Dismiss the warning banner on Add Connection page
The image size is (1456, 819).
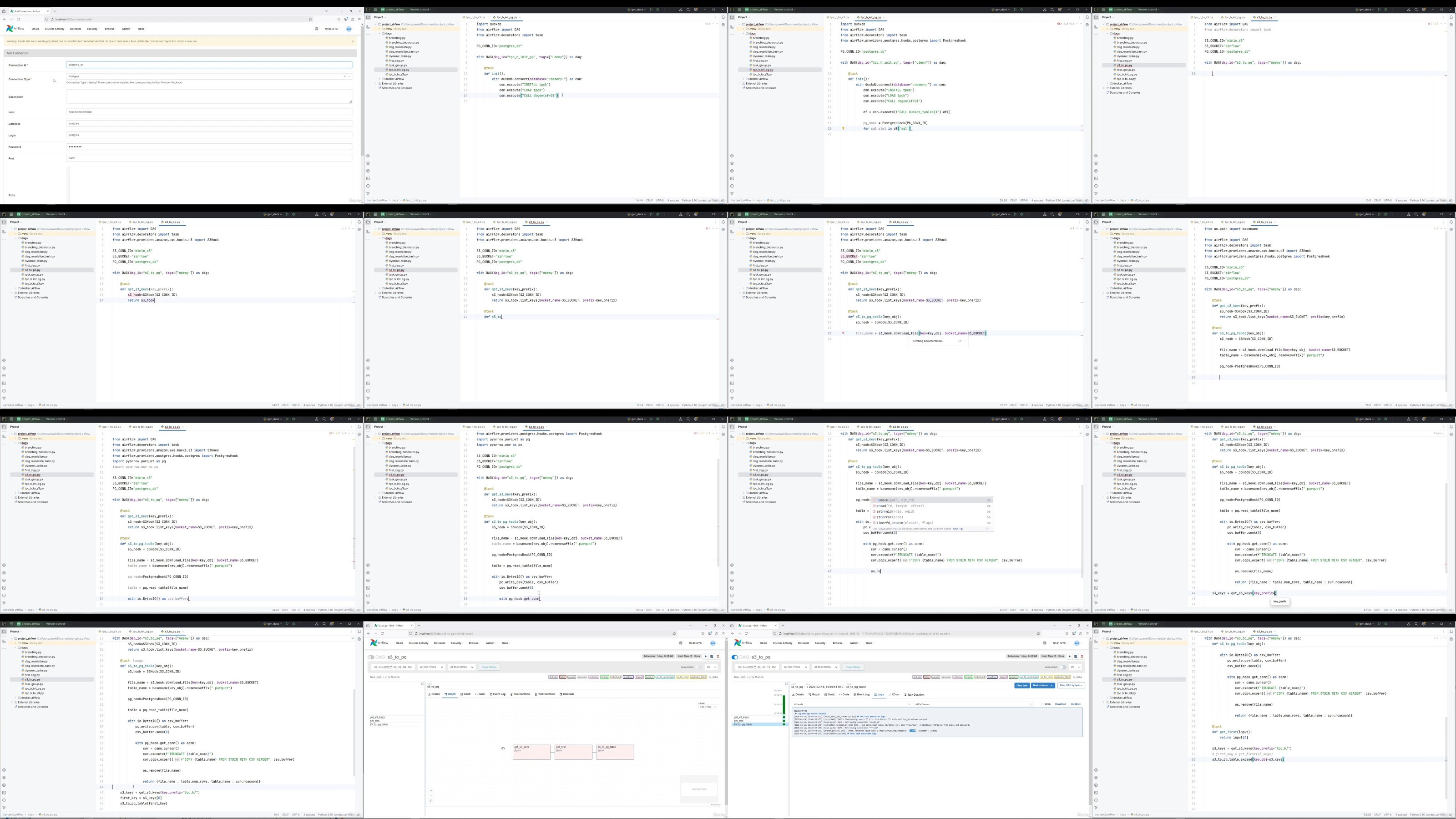(353, 41)
